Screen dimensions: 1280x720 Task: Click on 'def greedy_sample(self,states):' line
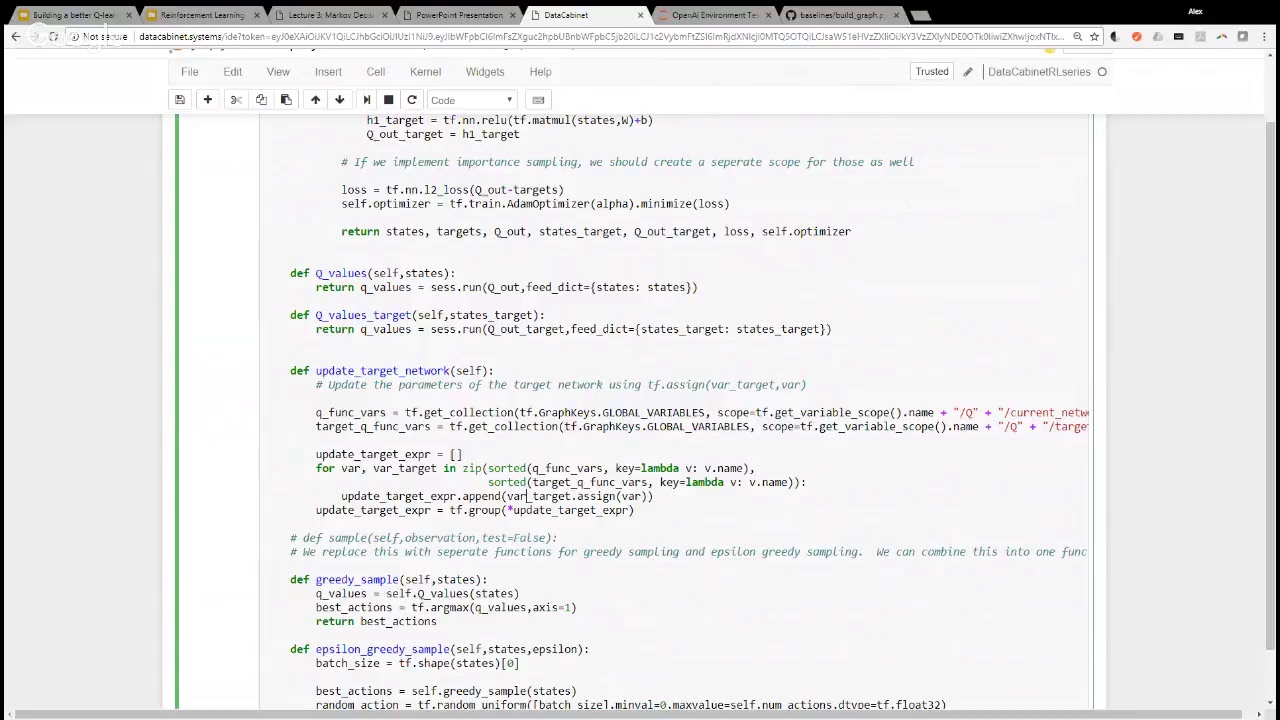coord(389,580)
